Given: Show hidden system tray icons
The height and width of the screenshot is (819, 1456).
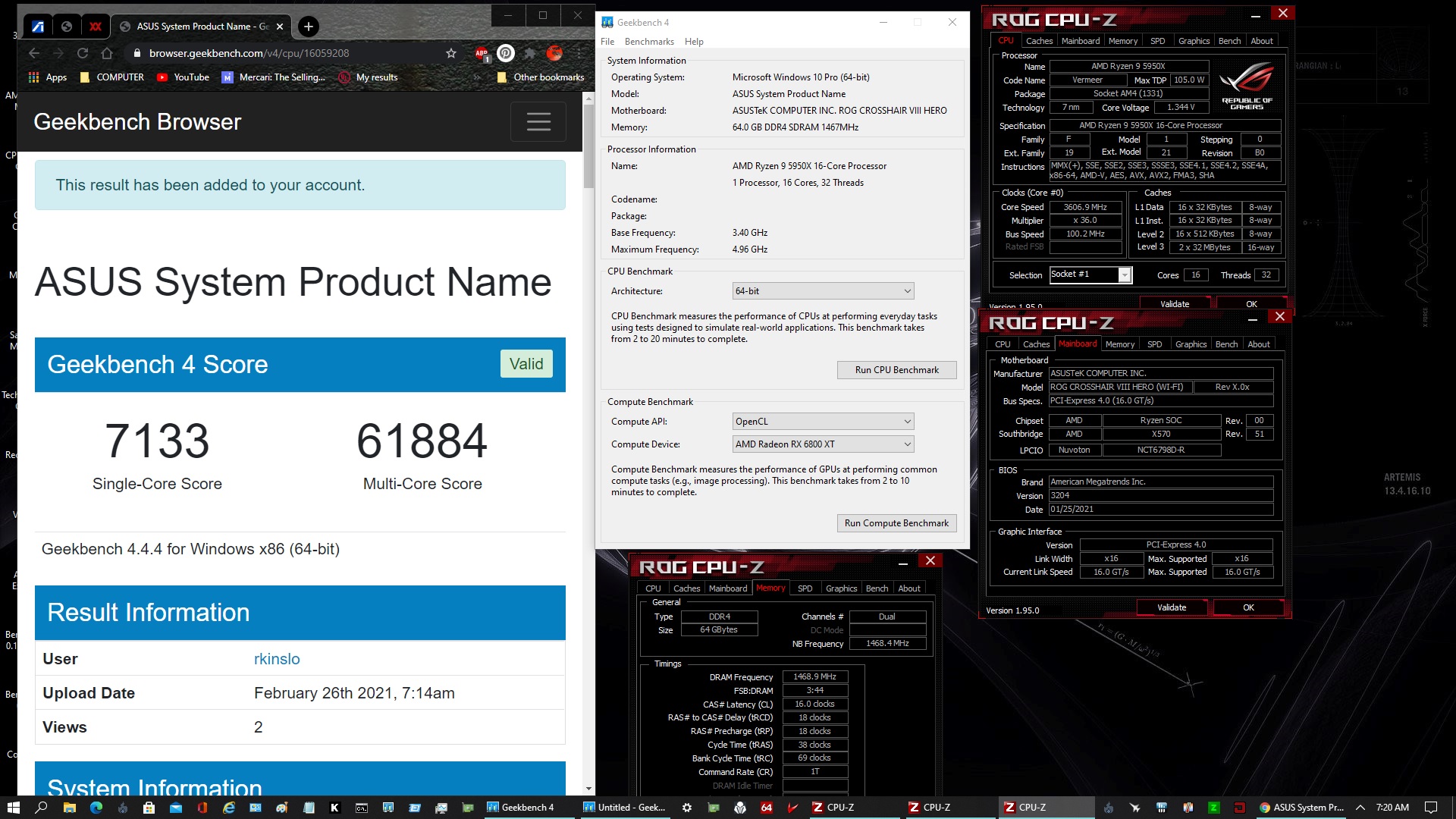Looking at the screenshot, I should coord(1360,808).
